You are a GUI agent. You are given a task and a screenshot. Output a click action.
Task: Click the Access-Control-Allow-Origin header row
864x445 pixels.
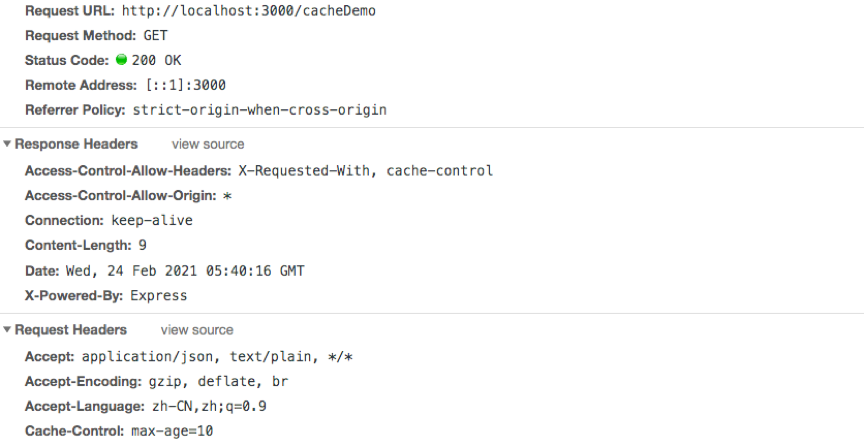coord(128,196)
